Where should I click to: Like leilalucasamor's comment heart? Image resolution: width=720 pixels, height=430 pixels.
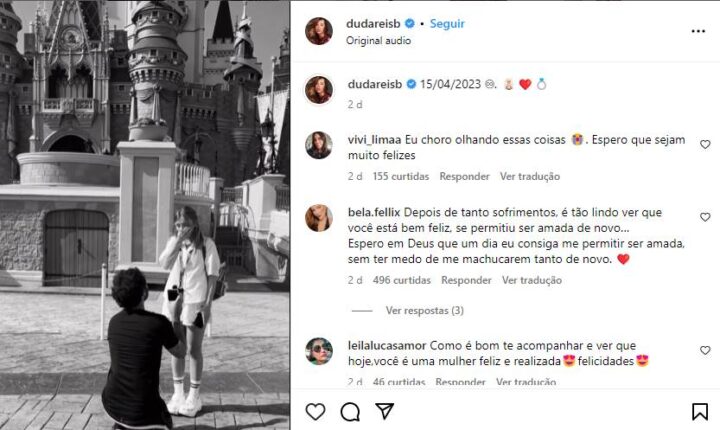click(x=705, y=350)
